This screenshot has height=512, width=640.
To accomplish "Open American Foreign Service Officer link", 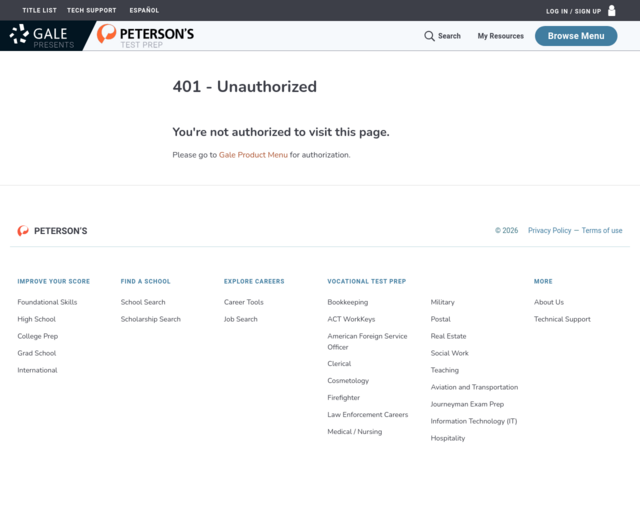I will pos(367,341).
